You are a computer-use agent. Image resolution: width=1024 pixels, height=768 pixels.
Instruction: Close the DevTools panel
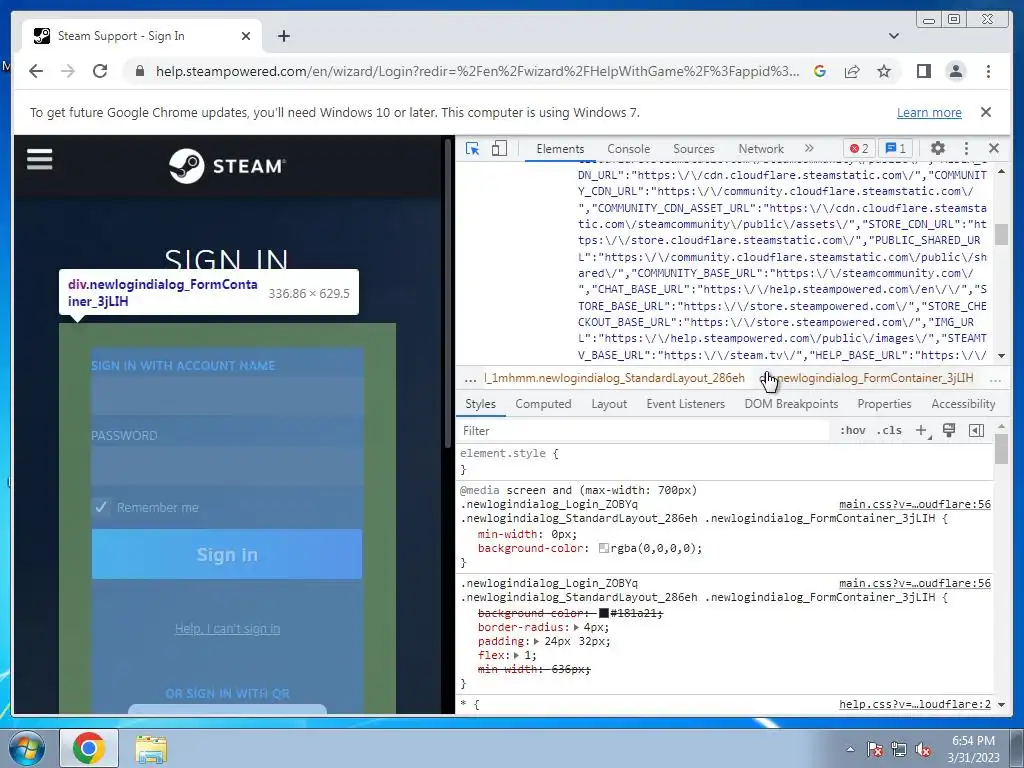(x=994, y=148)
